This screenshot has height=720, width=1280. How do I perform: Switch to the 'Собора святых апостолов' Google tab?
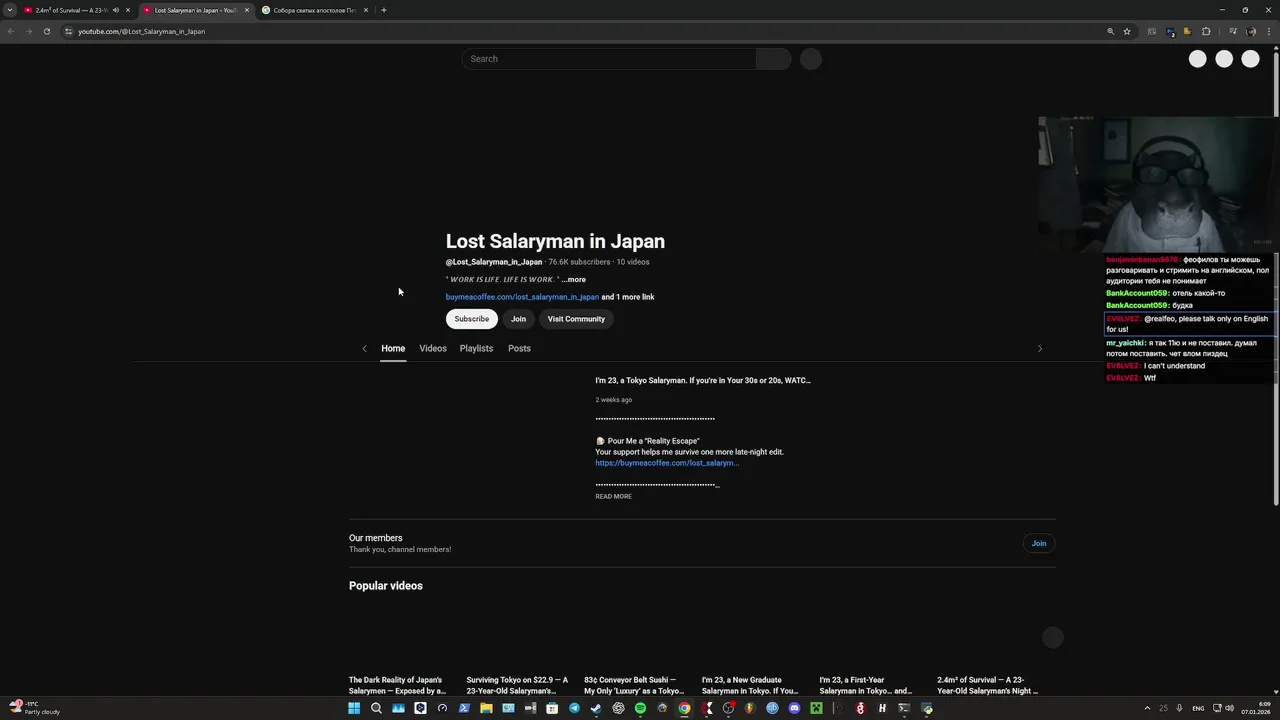(314, 10)
